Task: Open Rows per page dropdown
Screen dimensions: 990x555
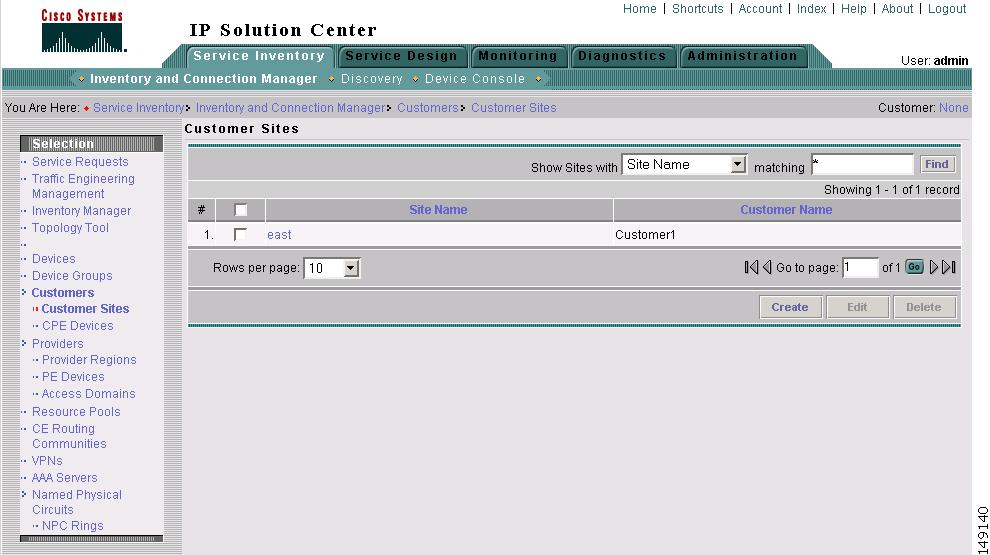Action: click(331, 268)
